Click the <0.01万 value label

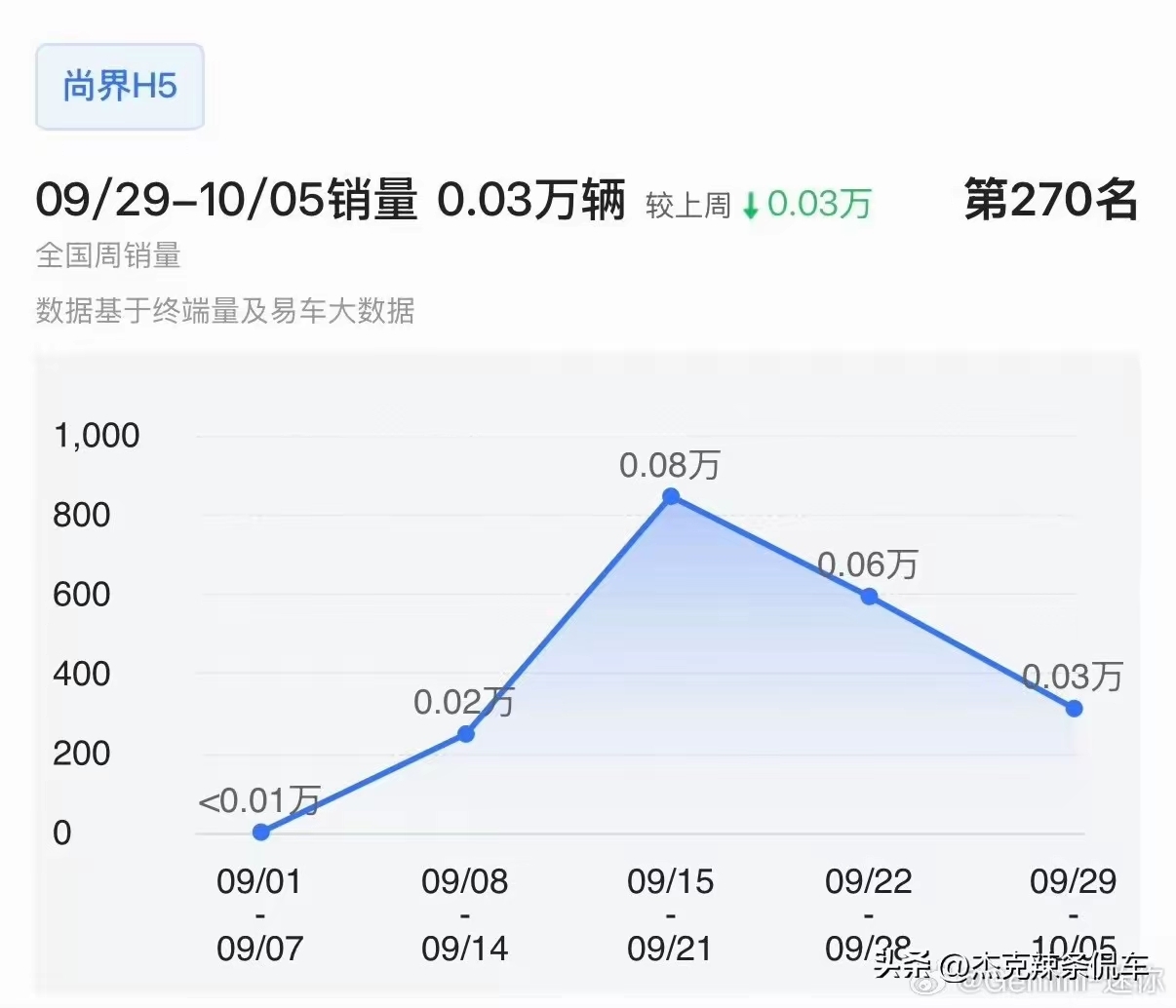click(259, 801)
